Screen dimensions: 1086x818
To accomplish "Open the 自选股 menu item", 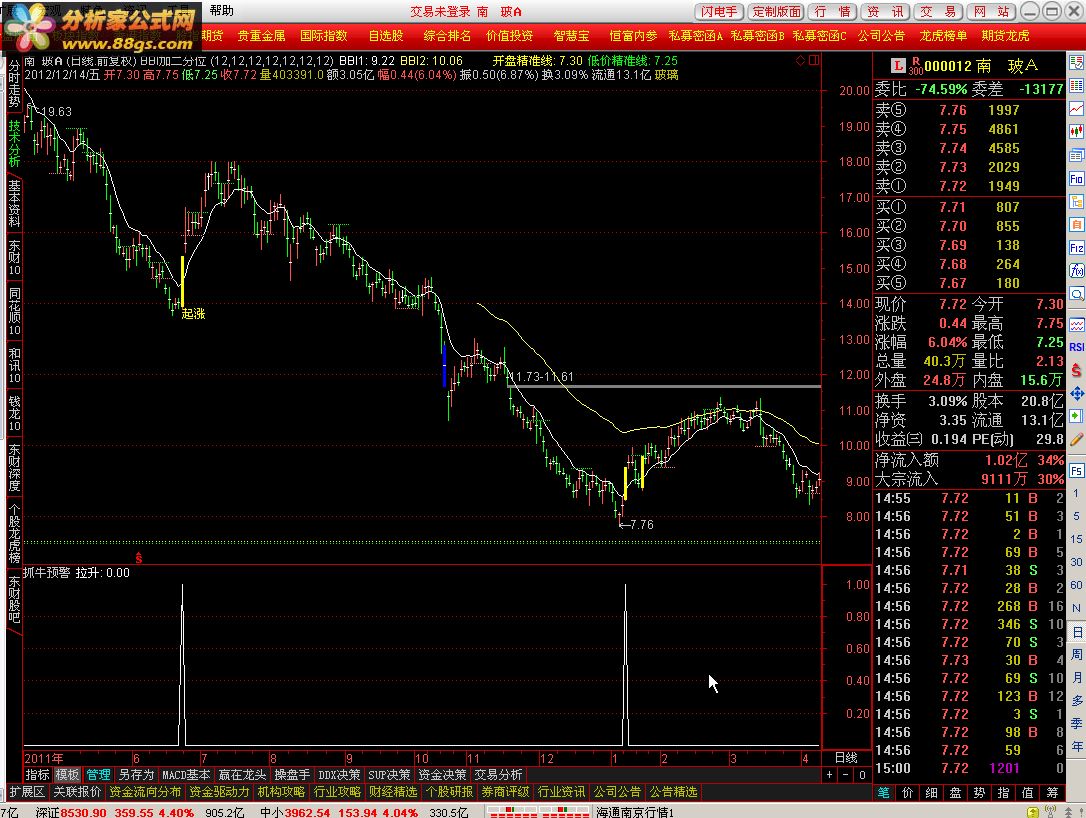I will pyautogui.click(x=385, y=35).
